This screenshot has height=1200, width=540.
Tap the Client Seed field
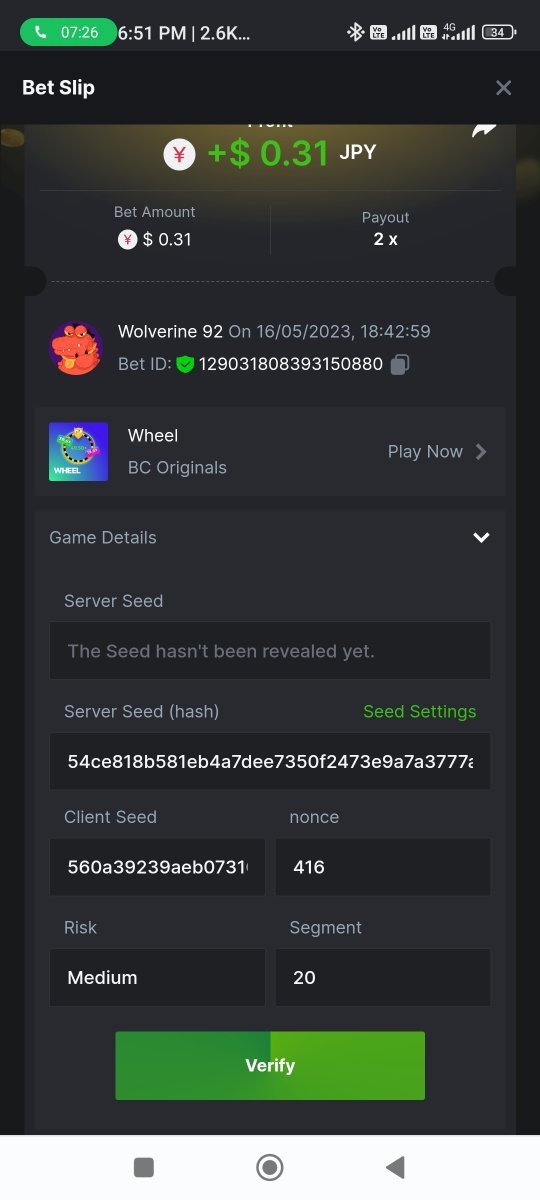point(157,867)
